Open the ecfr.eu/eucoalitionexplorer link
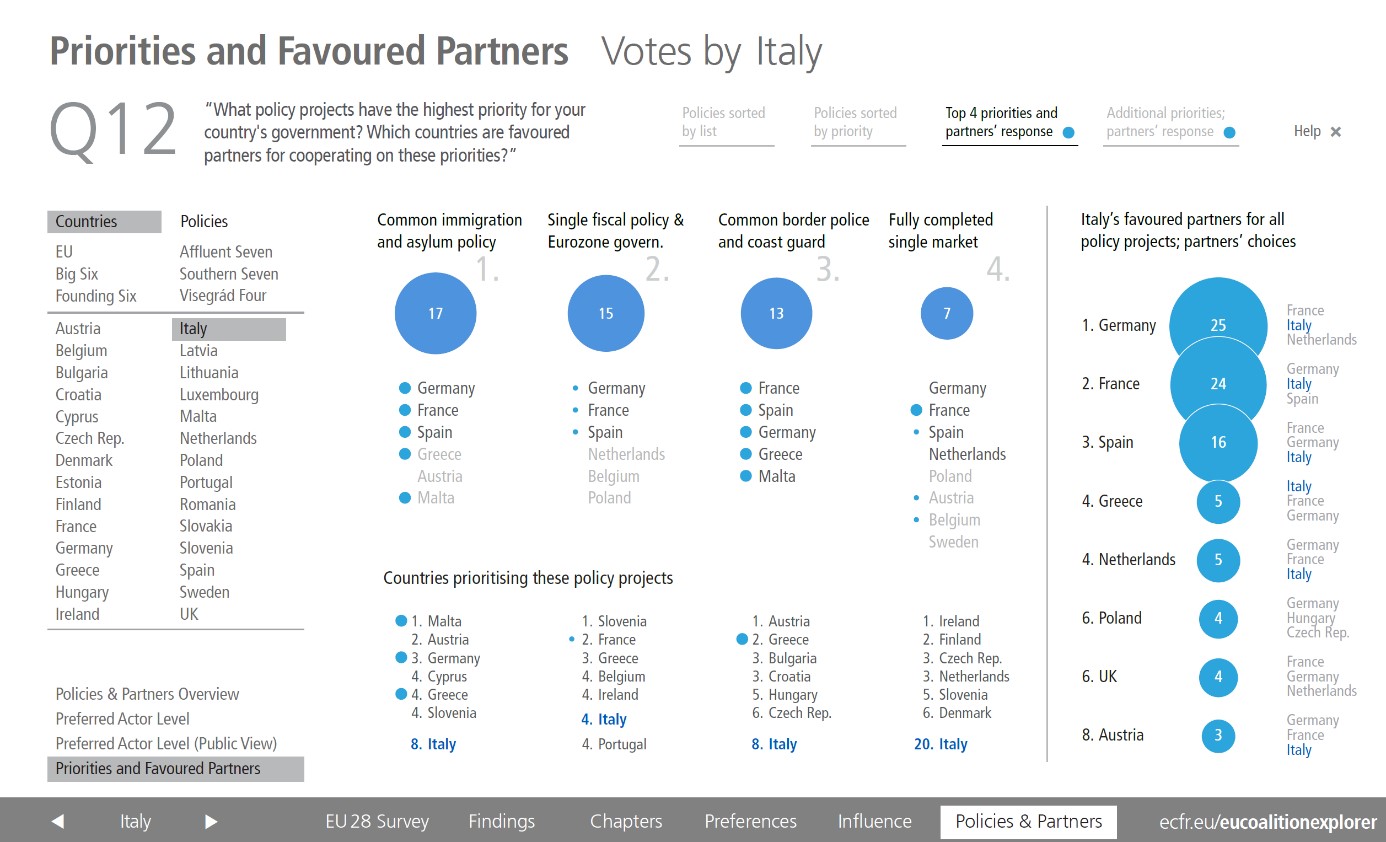Image resolution: width=1386 pixels, height=842 pixels. pos(1262,821)
